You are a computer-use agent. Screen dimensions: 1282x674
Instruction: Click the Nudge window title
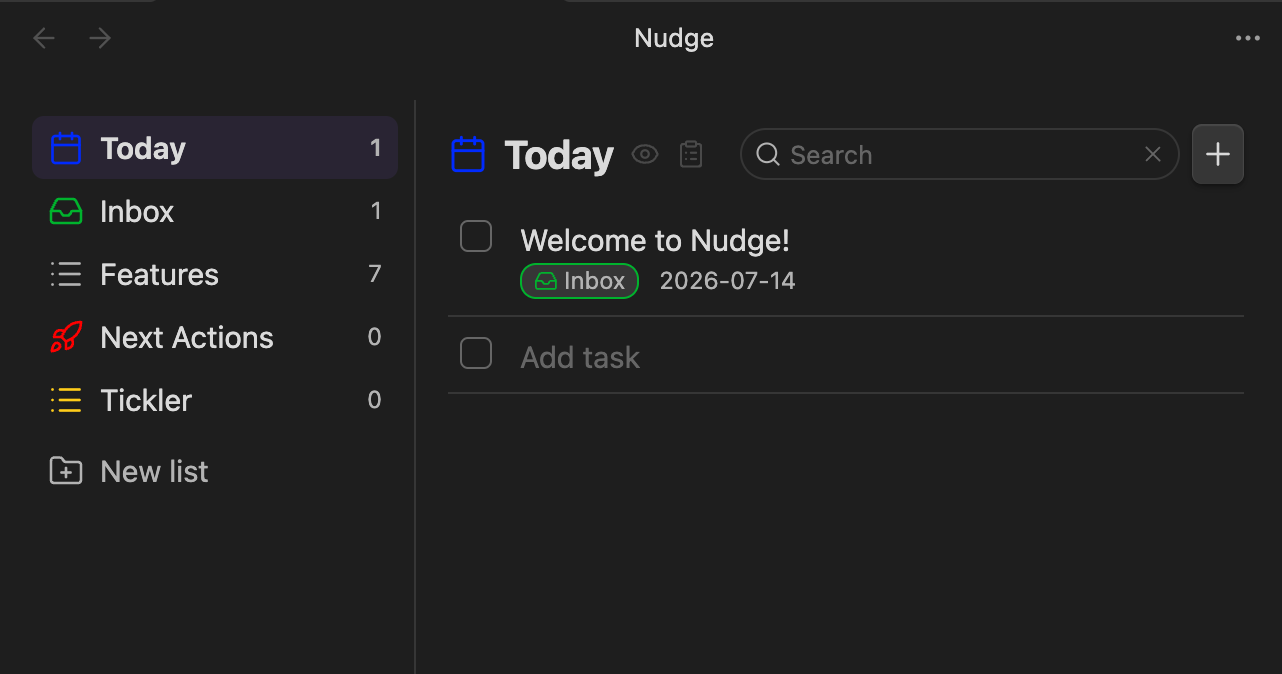674,39
